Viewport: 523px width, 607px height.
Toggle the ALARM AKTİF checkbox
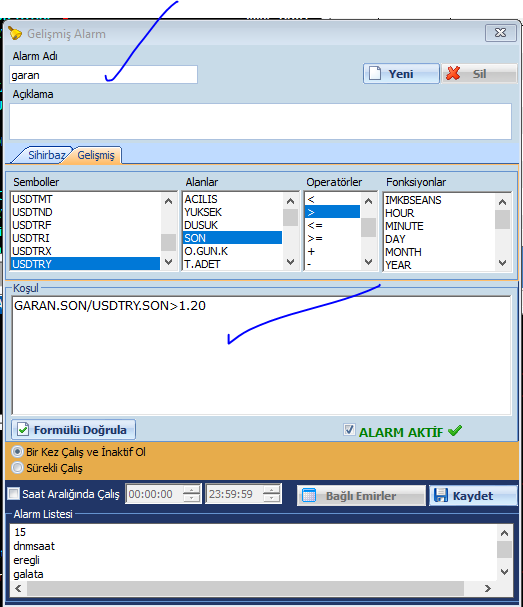349,429
